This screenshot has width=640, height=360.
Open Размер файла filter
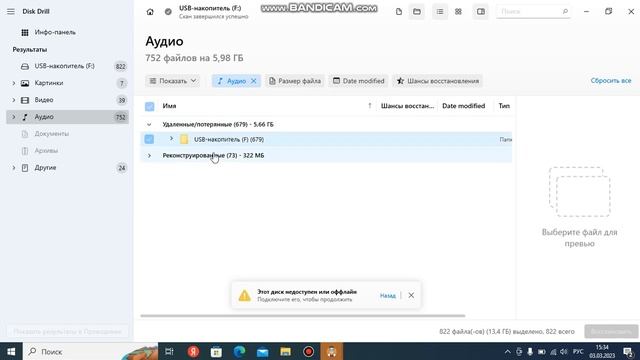(x=295, y=81)
